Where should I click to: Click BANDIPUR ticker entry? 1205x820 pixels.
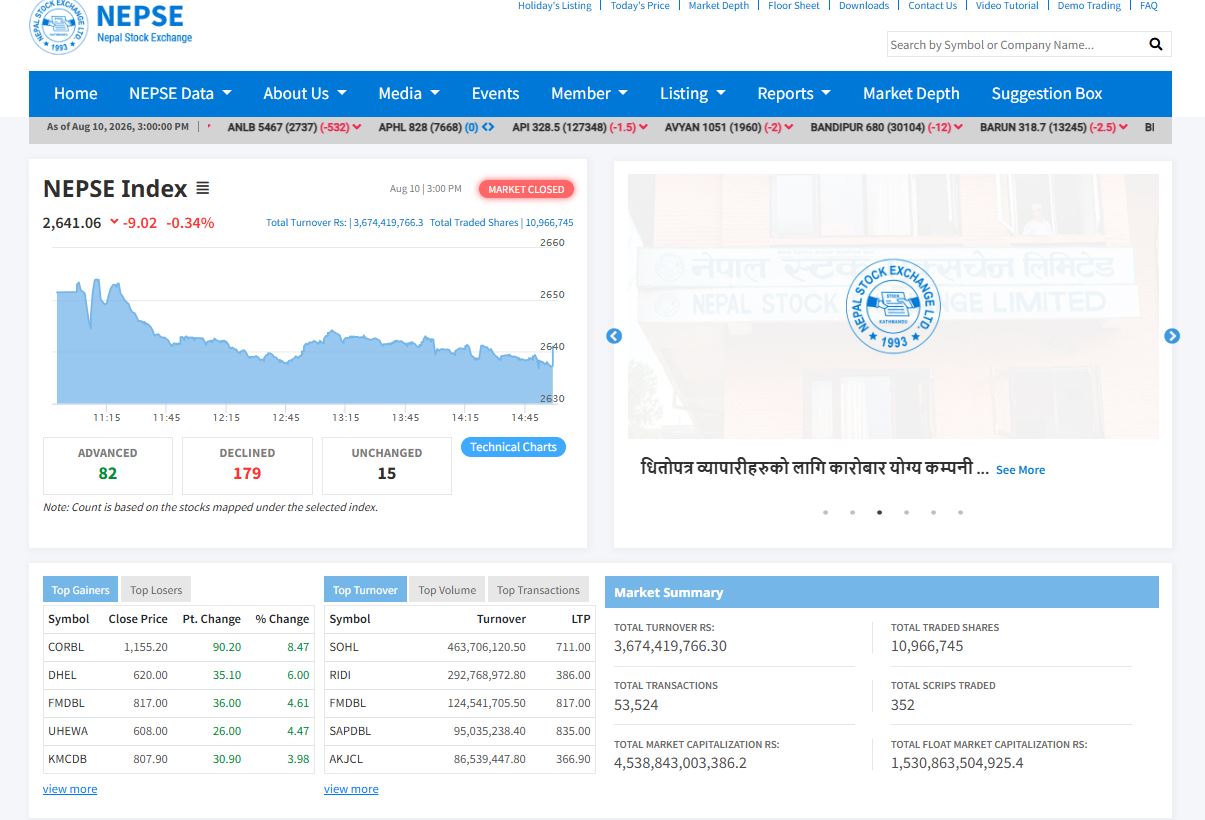[886, 127]
